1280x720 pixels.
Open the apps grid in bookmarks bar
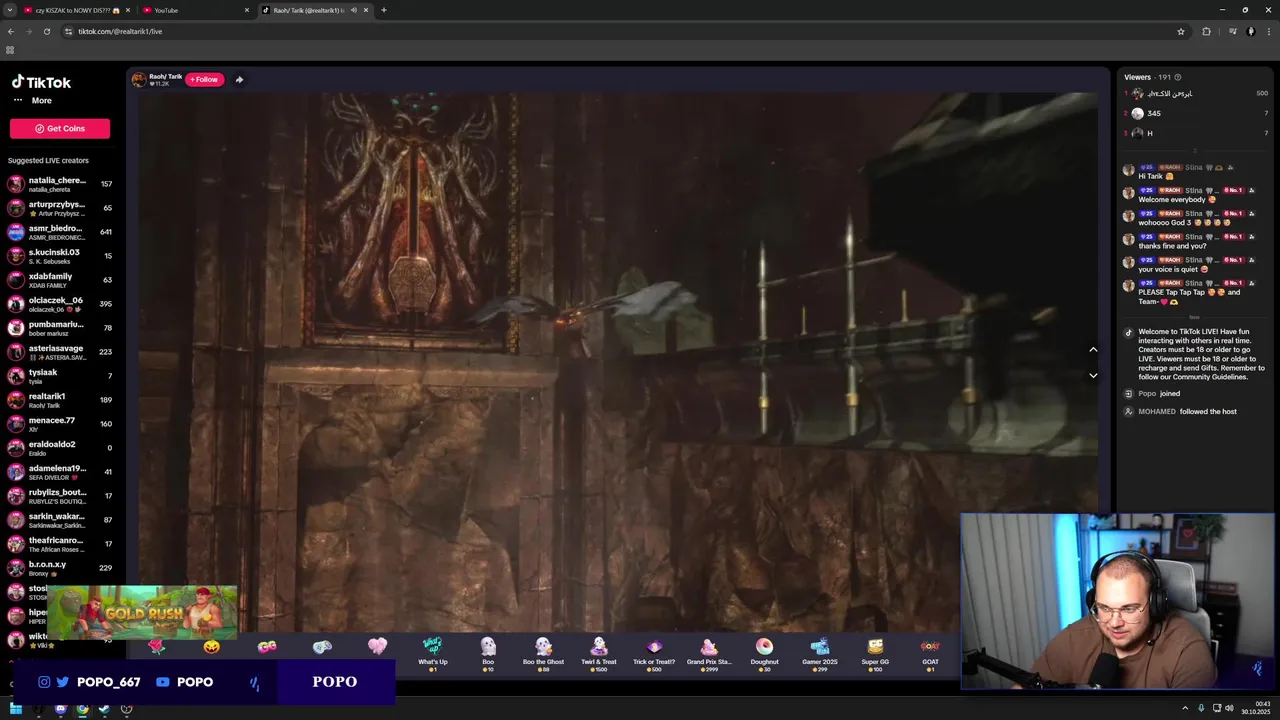10,50
